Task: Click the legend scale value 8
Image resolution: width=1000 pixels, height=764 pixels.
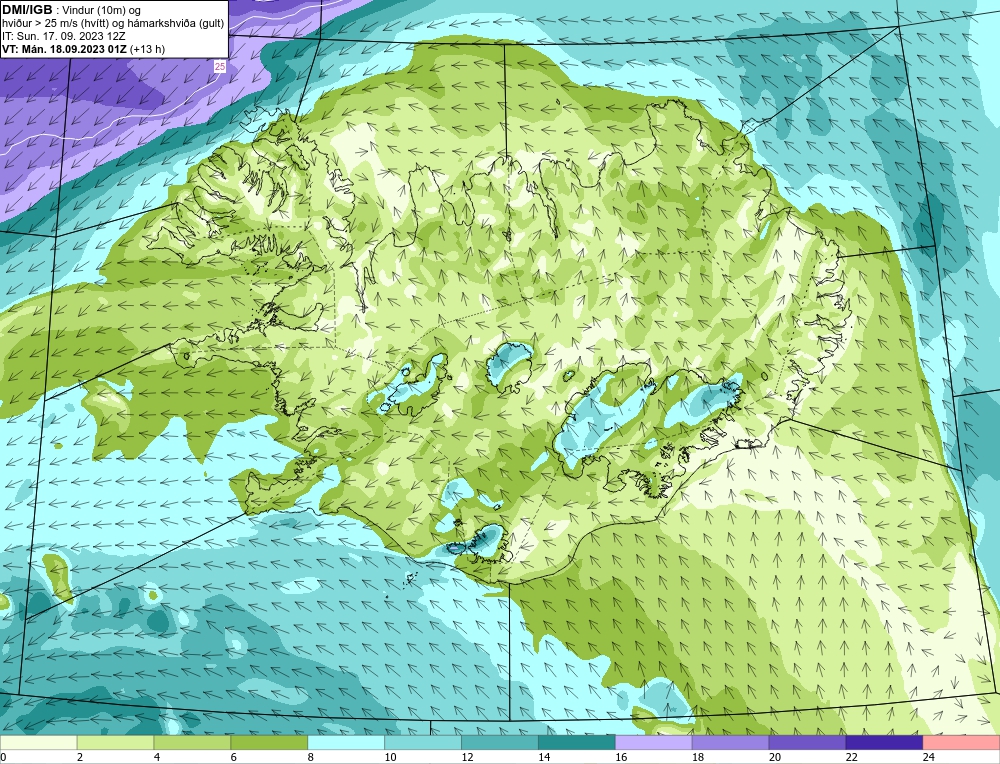Action: click(311, 757)
